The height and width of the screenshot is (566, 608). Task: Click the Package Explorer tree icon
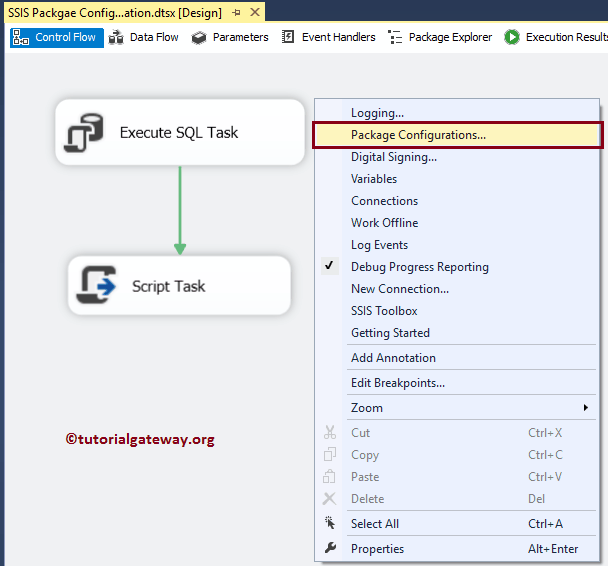395,37
